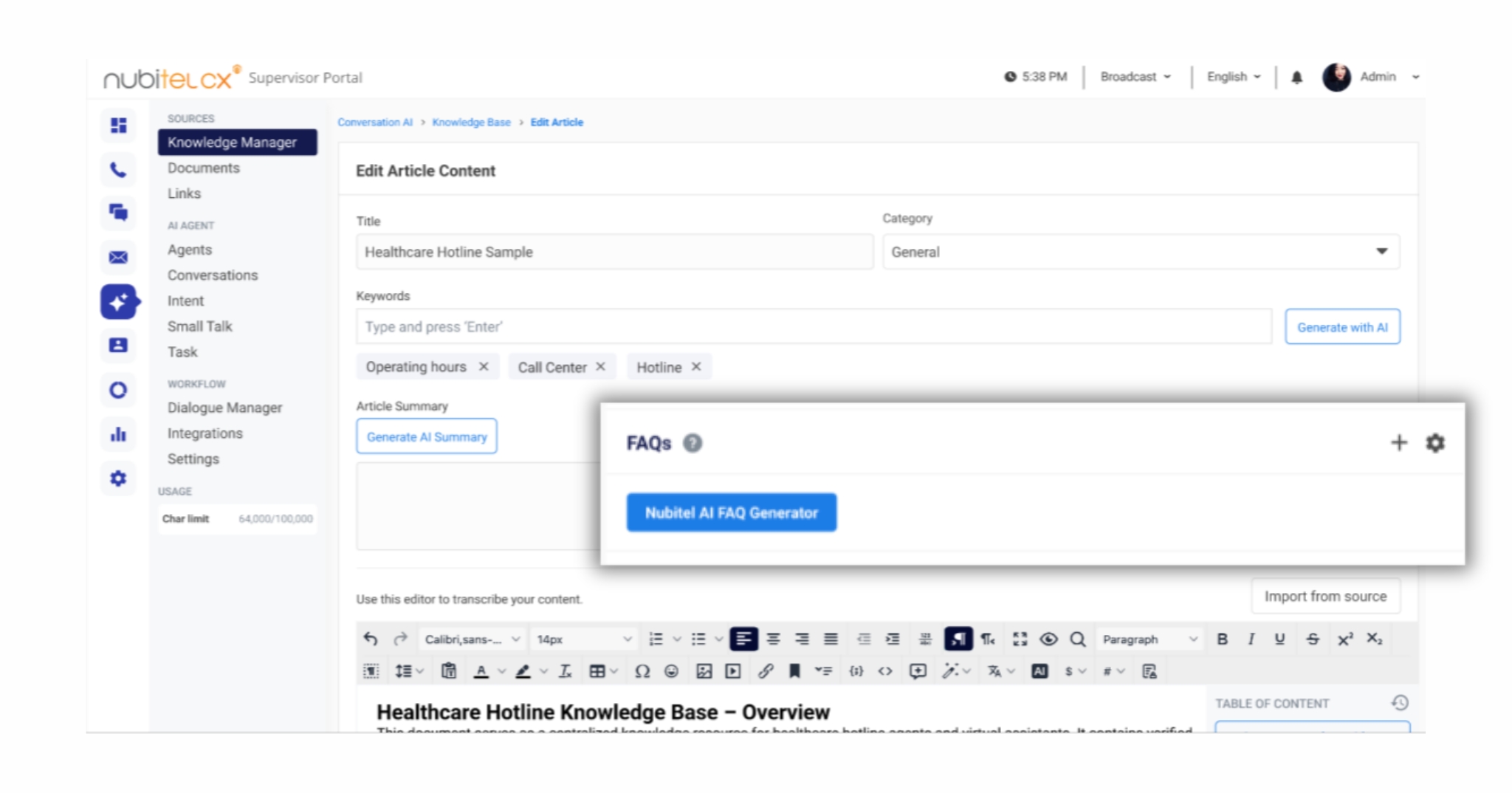Toggle italic text formatting

(1251, 639)
